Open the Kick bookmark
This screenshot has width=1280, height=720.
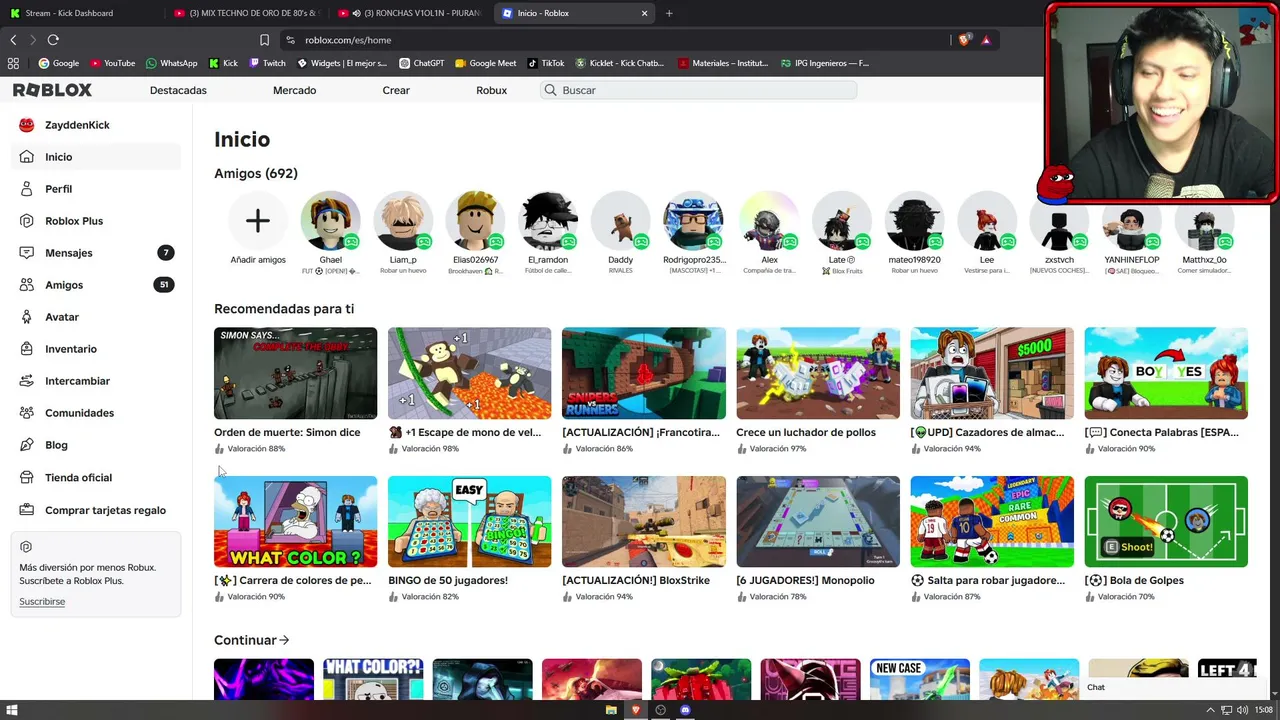[x=223, y=63]
